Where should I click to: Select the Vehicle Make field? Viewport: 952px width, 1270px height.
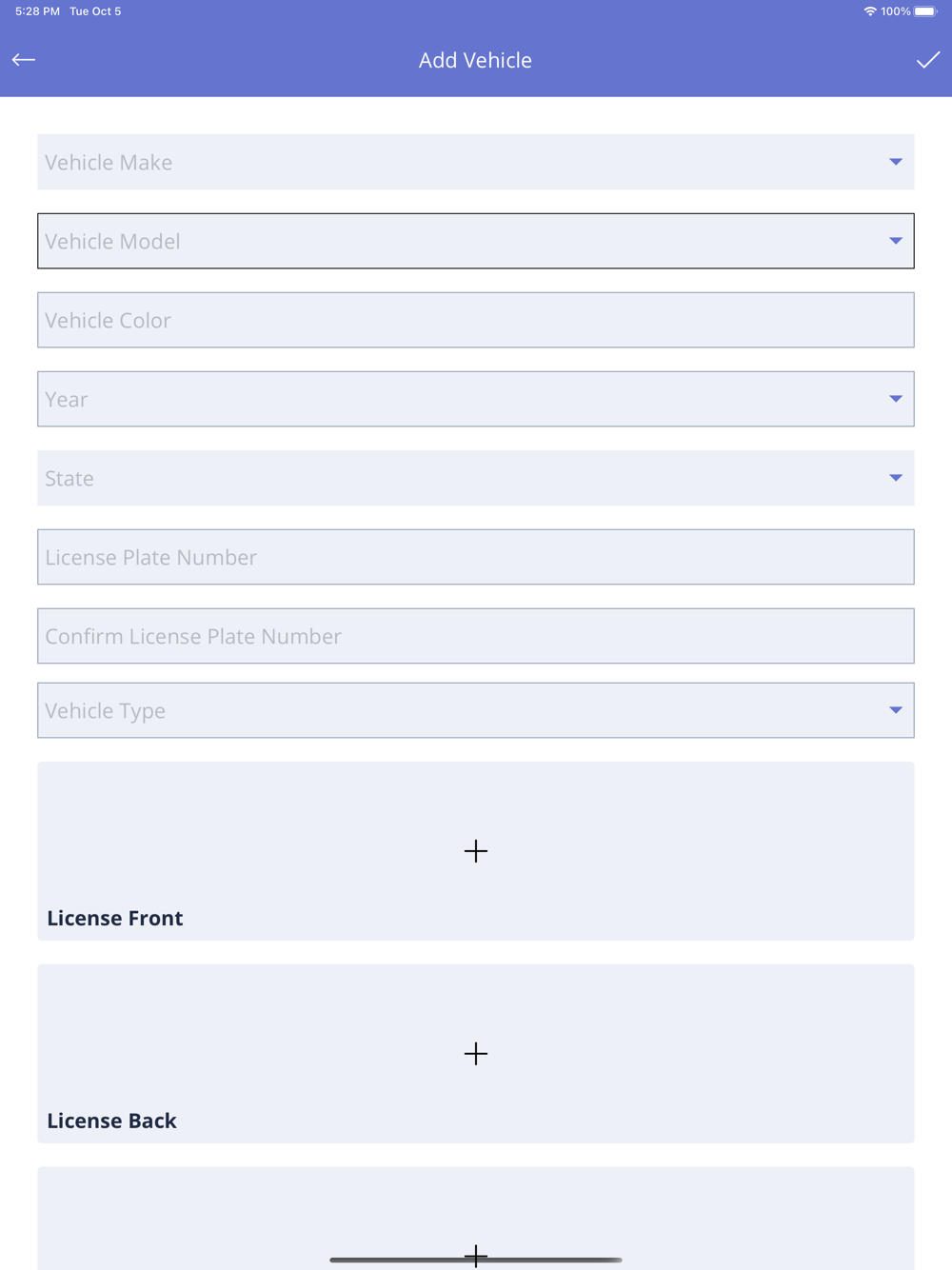(x=476, y=162)
